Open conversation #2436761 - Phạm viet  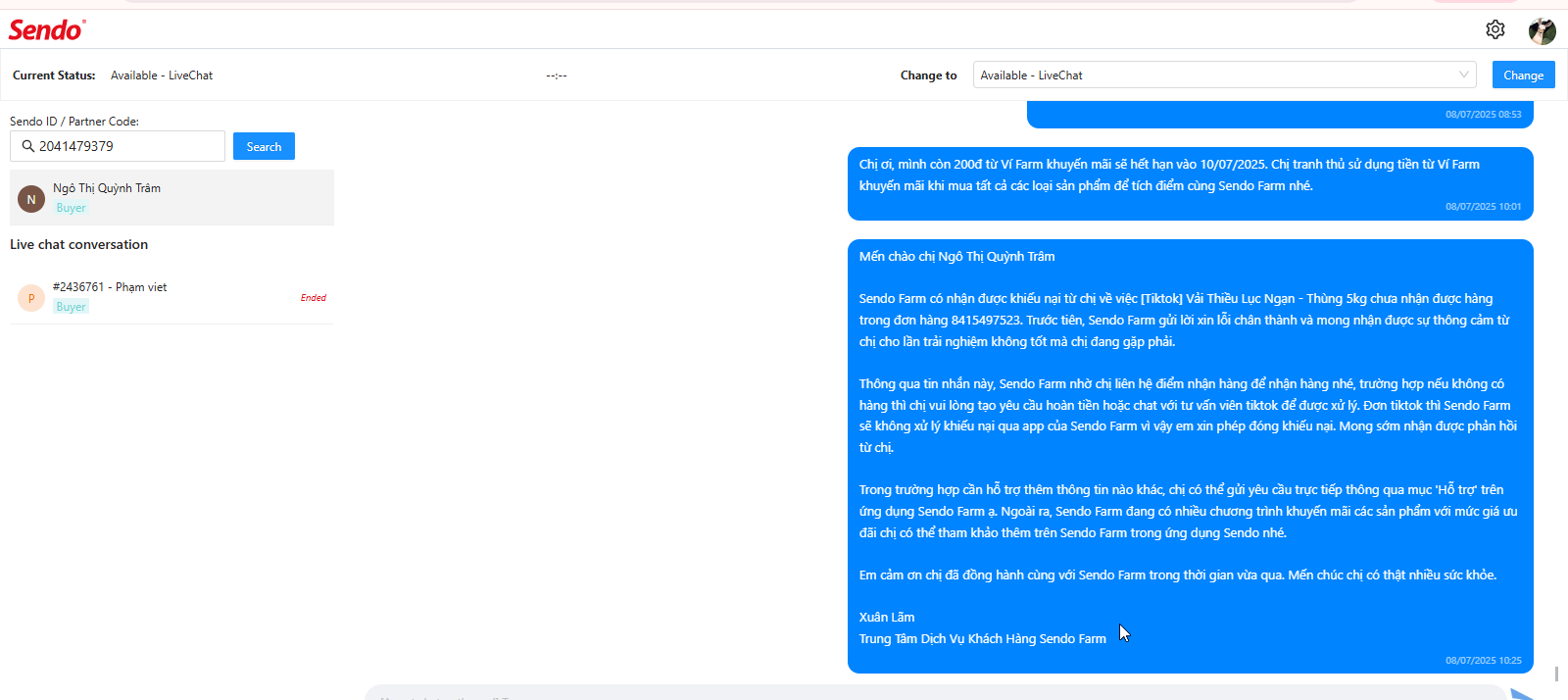coord(171,297)
